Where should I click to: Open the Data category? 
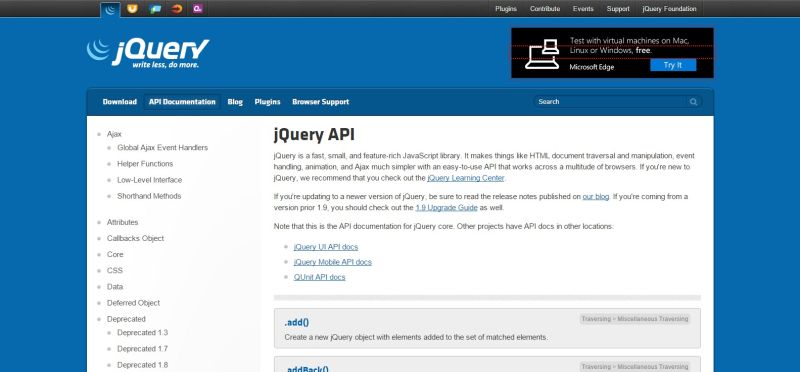(x=115, y=287)
